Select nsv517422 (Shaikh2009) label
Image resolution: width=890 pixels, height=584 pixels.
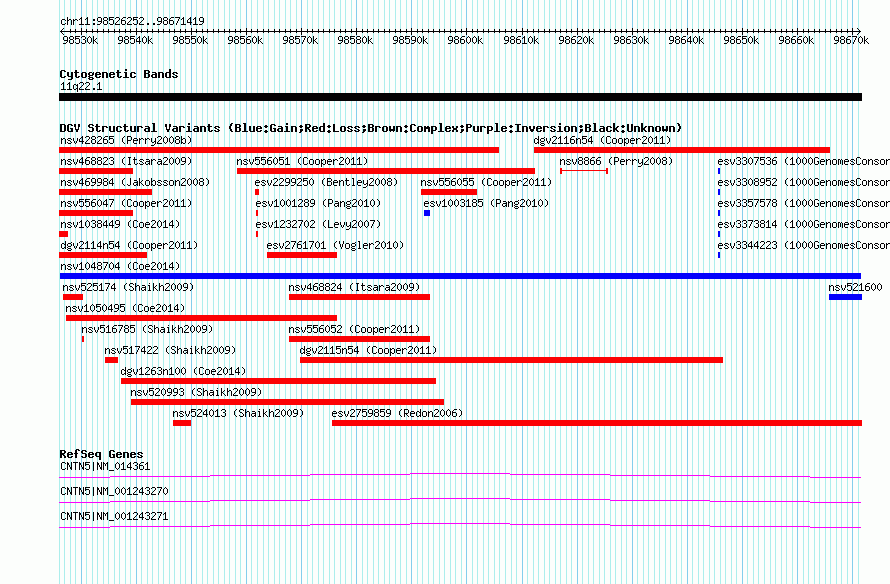(x=170, y=350)
